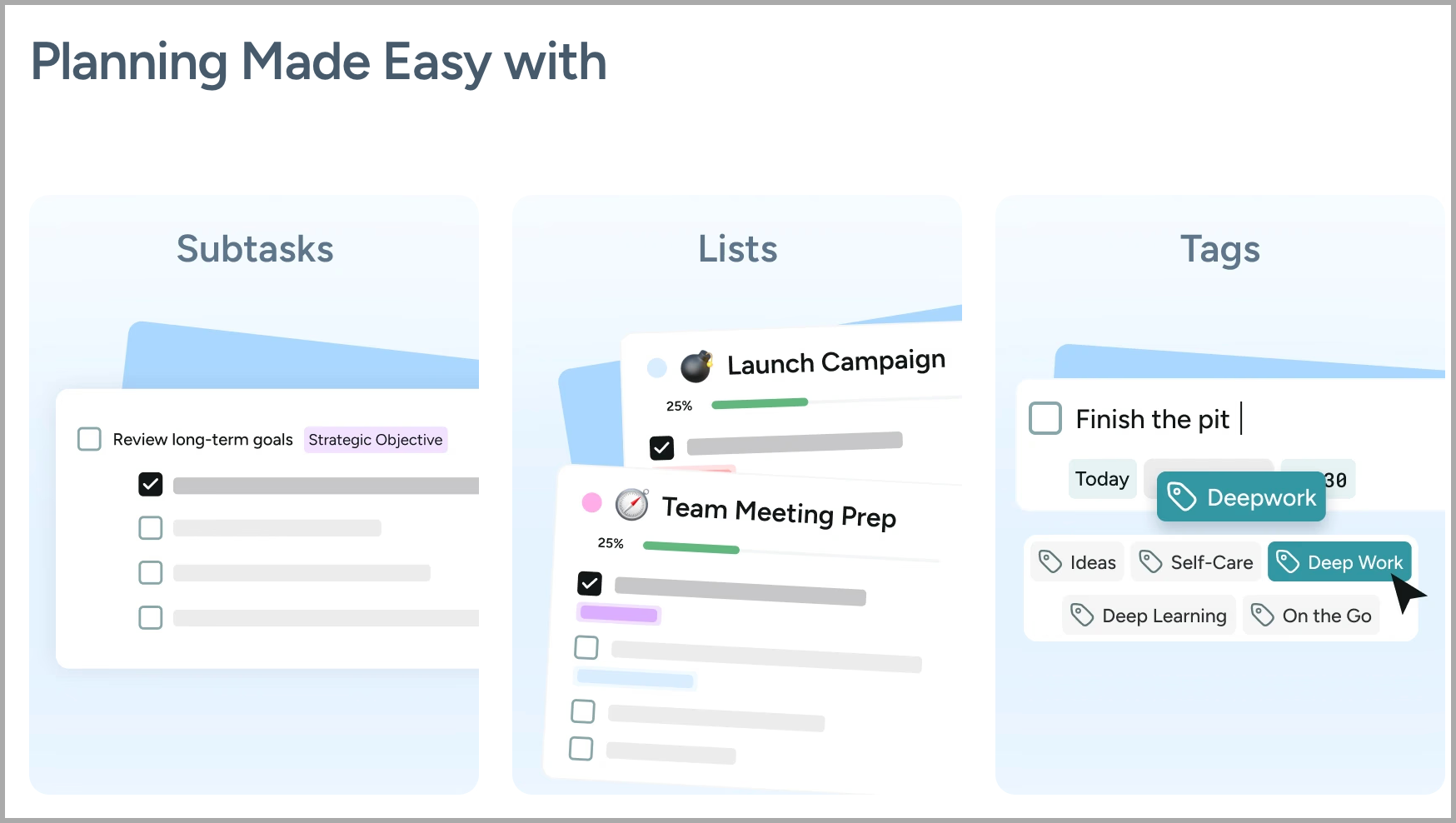This screenshot has width=1456, height=823.
Task: Click the Today date chip
Action: 1102,479
